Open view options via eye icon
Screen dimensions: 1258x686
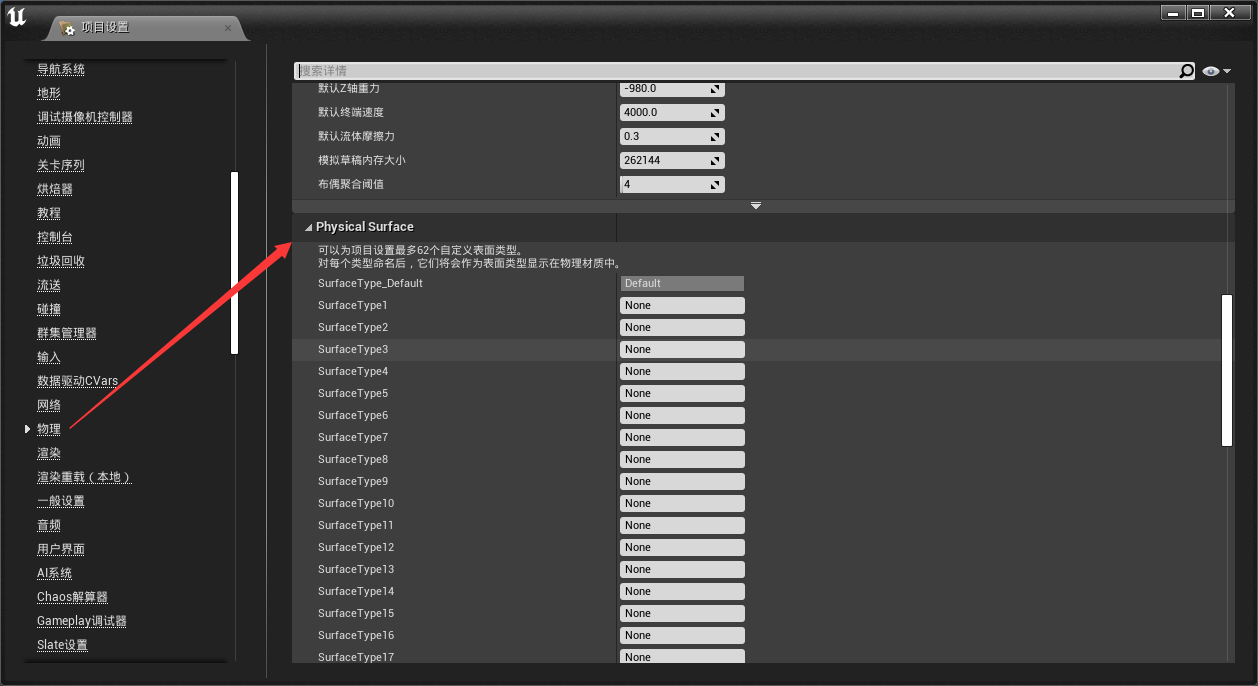point(1211,71)
